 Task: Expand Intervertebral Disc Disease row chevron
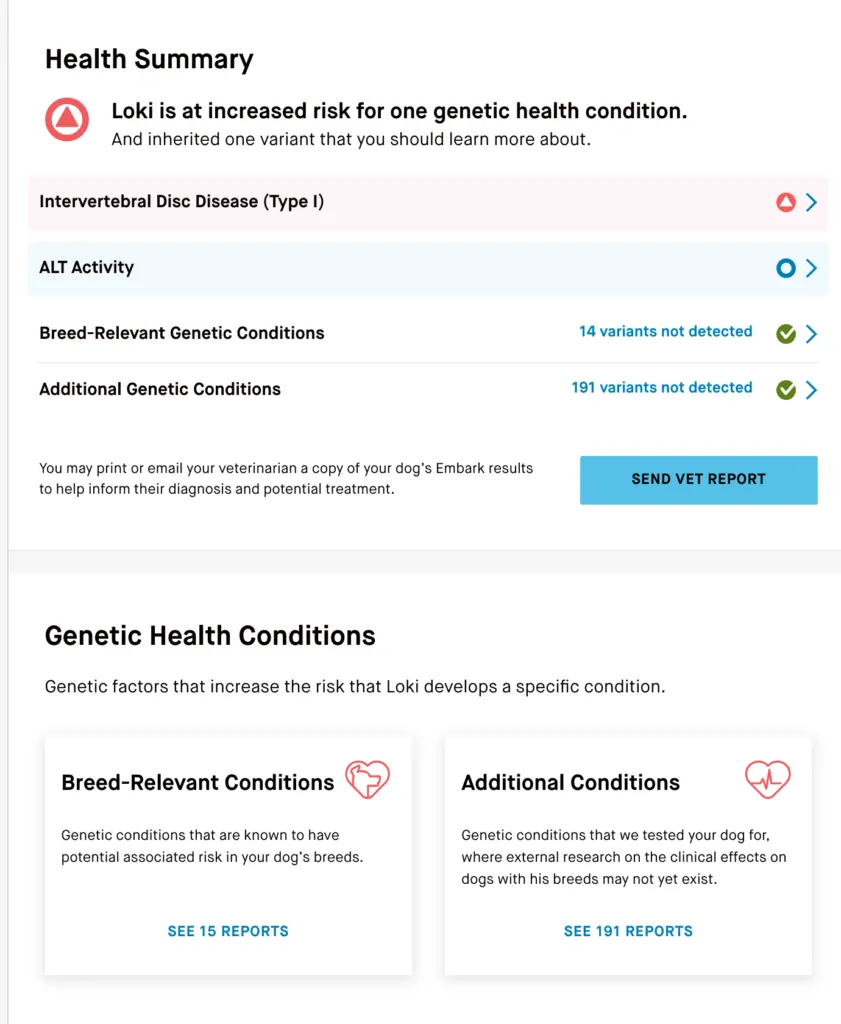tap(811, 203)
